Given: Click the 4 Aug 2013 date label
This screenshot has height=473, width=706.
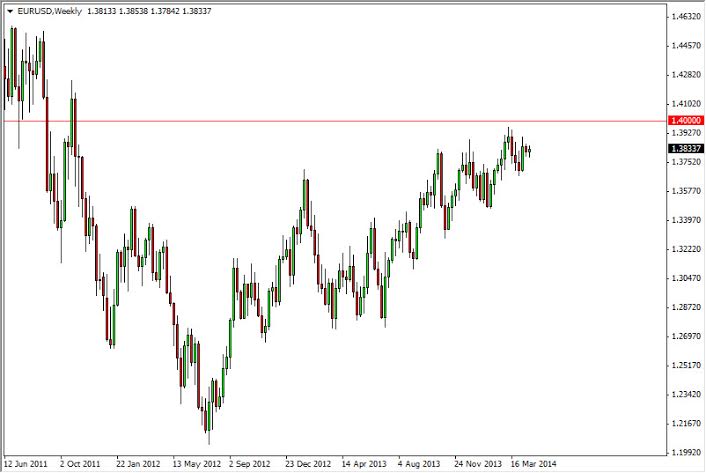Looking at the screenshot, I should [419, 464].
